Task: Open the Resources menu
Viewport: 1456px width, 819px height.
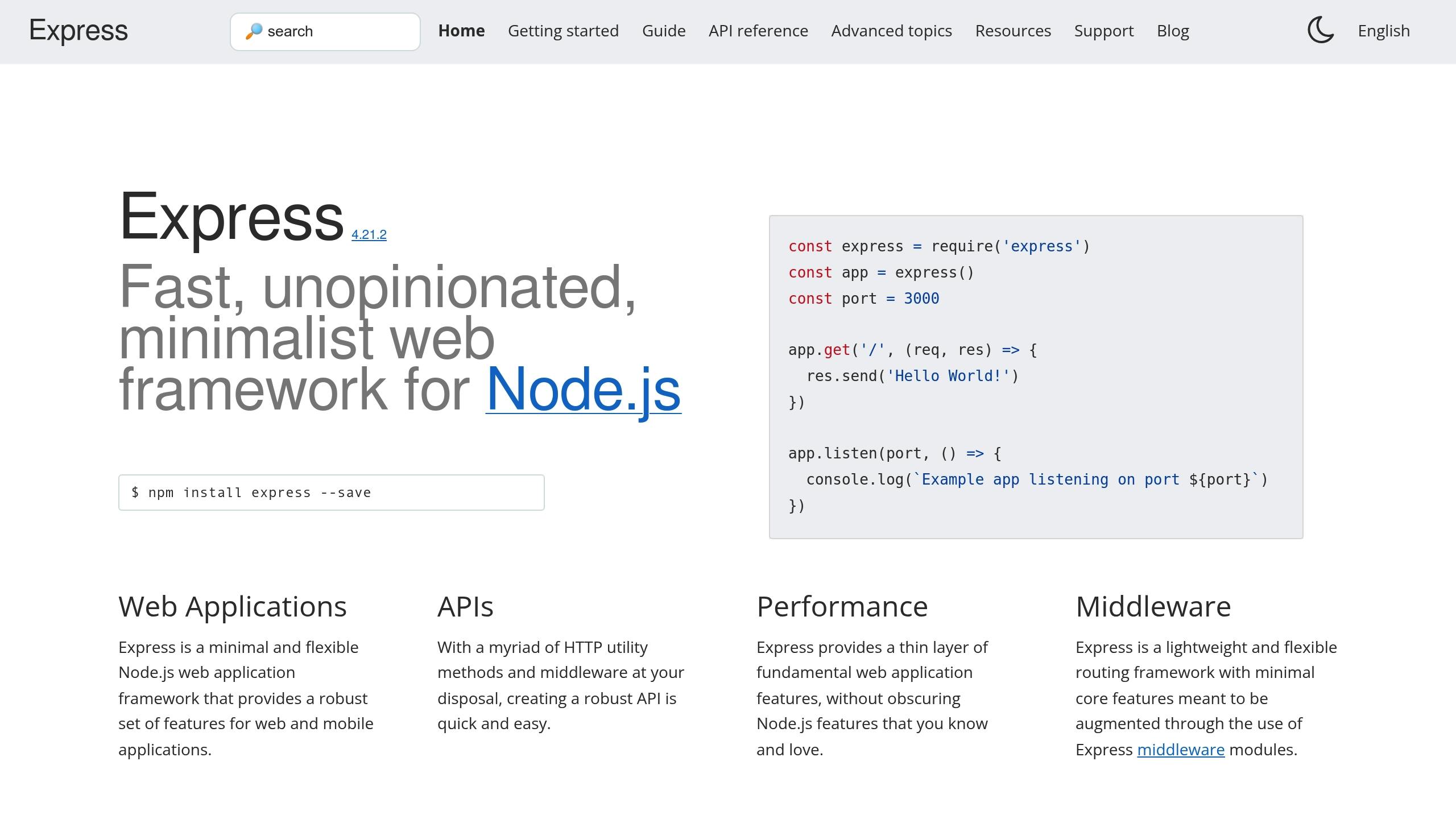Action: coord(1013,31)
